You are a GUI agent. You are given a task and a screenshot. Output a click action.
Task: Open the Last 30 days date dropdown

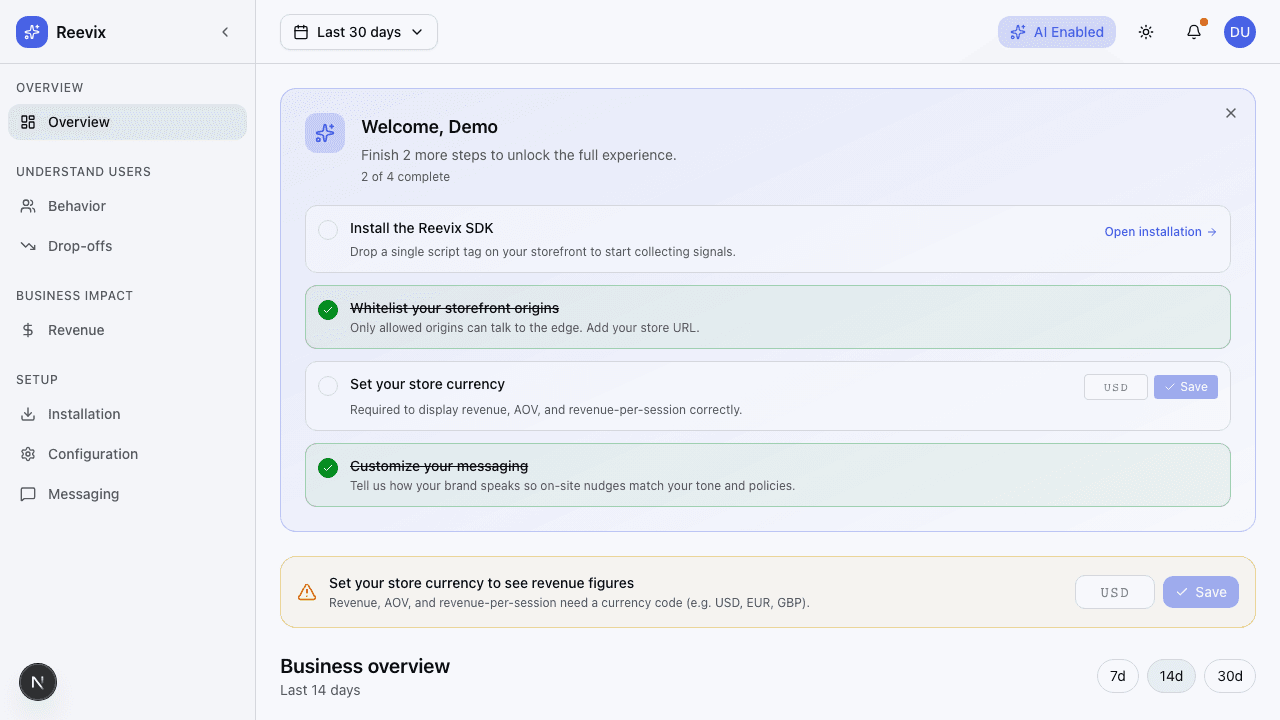pyautogui.click(x=359, y=32)
